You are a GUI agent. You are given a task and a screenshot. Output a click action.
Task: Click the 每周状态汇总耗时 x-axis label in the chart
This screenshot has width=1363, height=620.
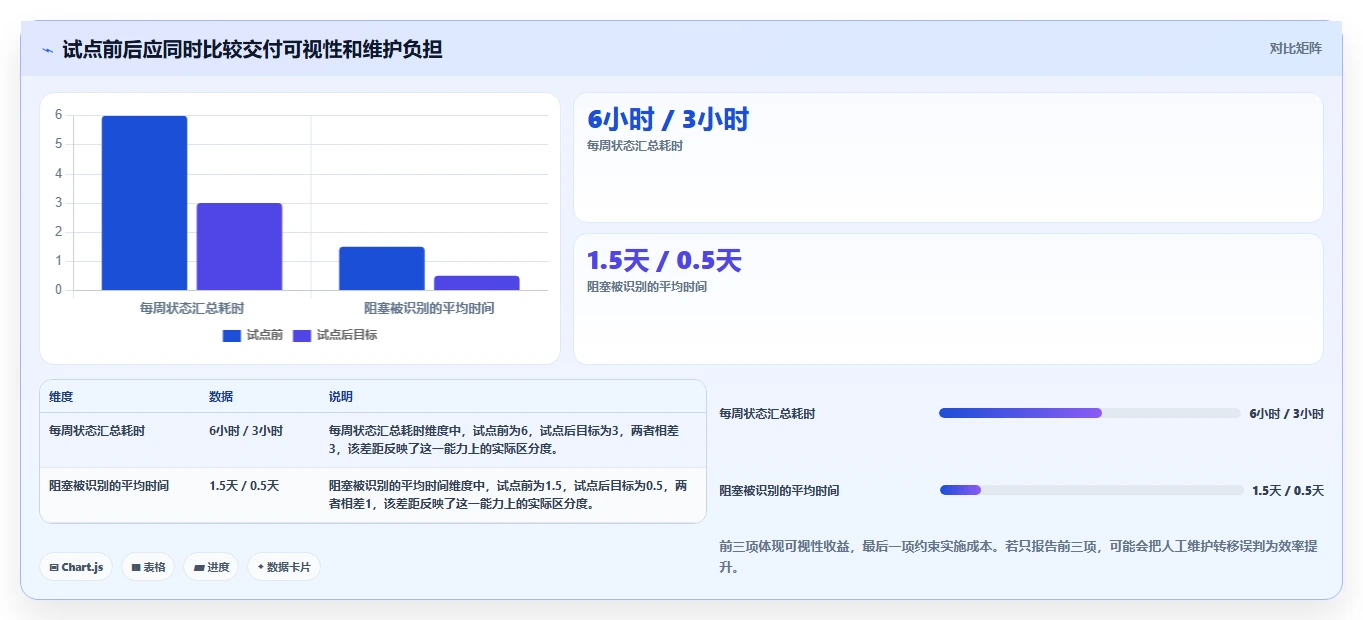pyautogui.click(x=192, y=308)
